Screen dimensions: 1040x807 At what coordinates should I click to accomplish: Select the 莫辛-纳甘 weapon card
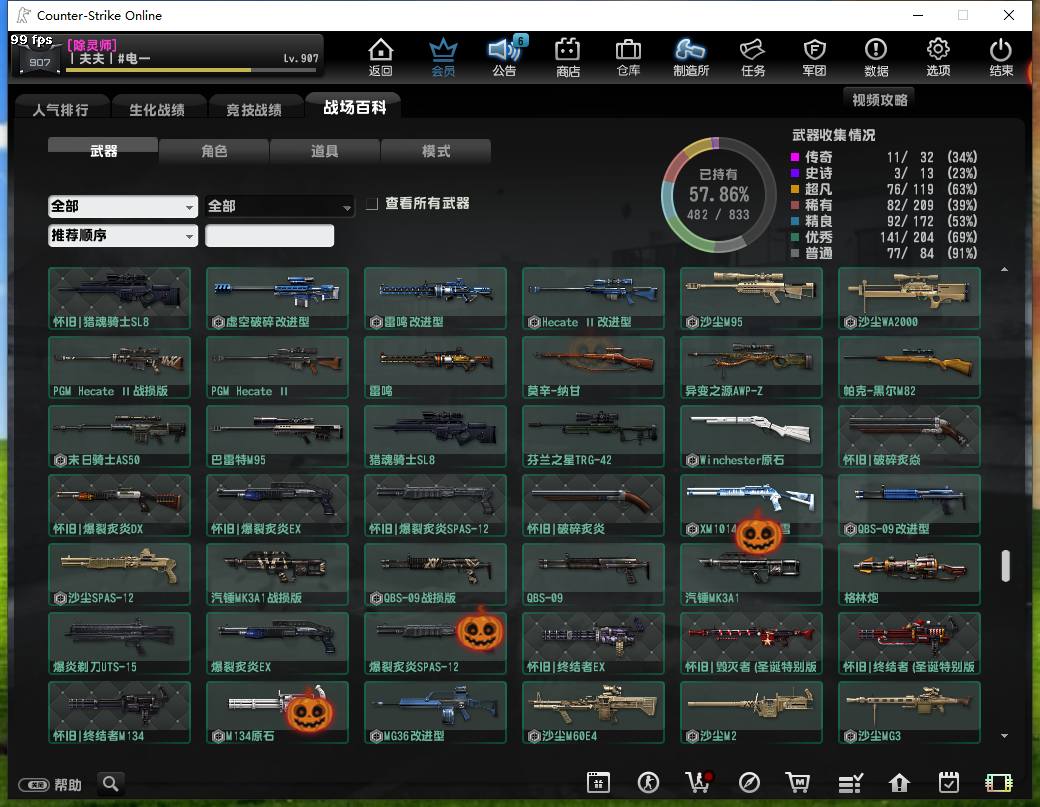(x=594, y=367)
